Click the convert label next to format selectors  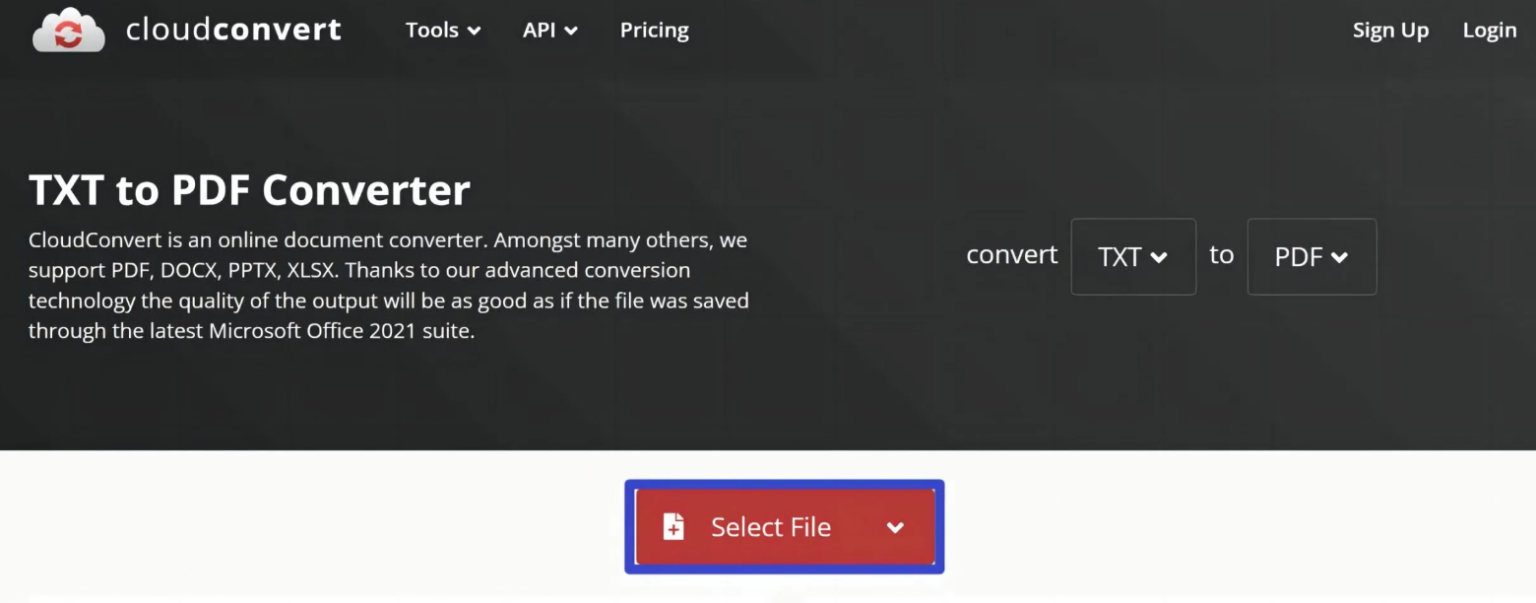click(1012, 255)
